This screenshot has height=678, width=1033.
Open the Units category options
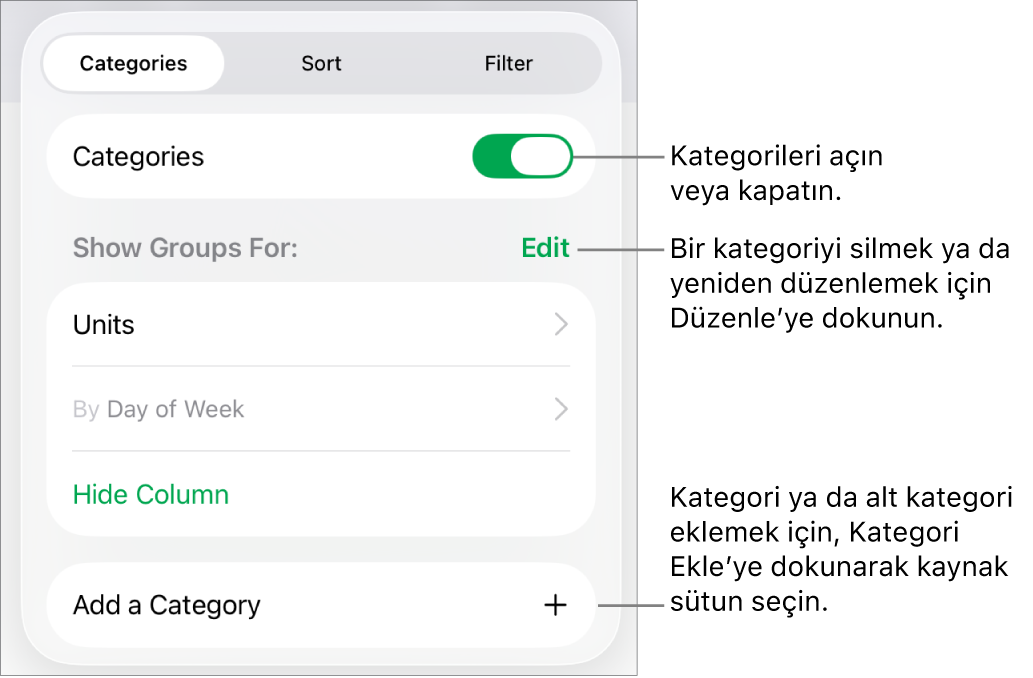104,325
